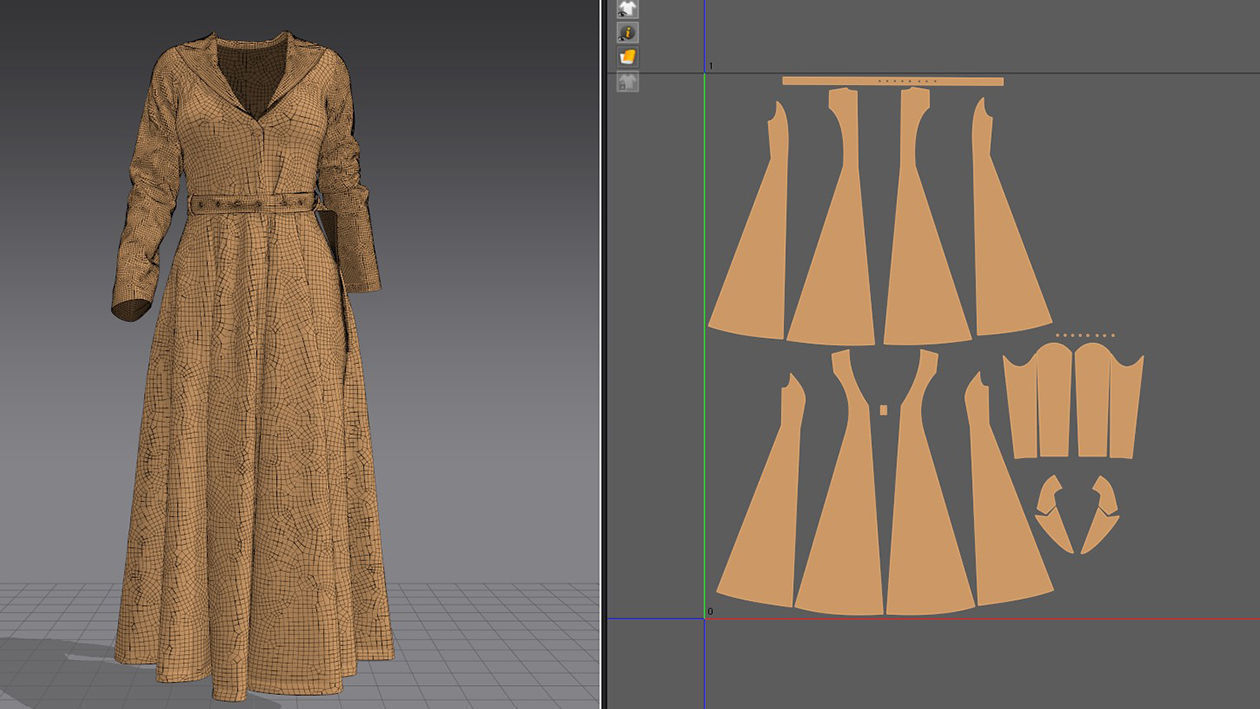The height and width of the screenshot is (709, 1260).
Task: Select the long belt strip pattern piece
Action: [x=892, y=81]
